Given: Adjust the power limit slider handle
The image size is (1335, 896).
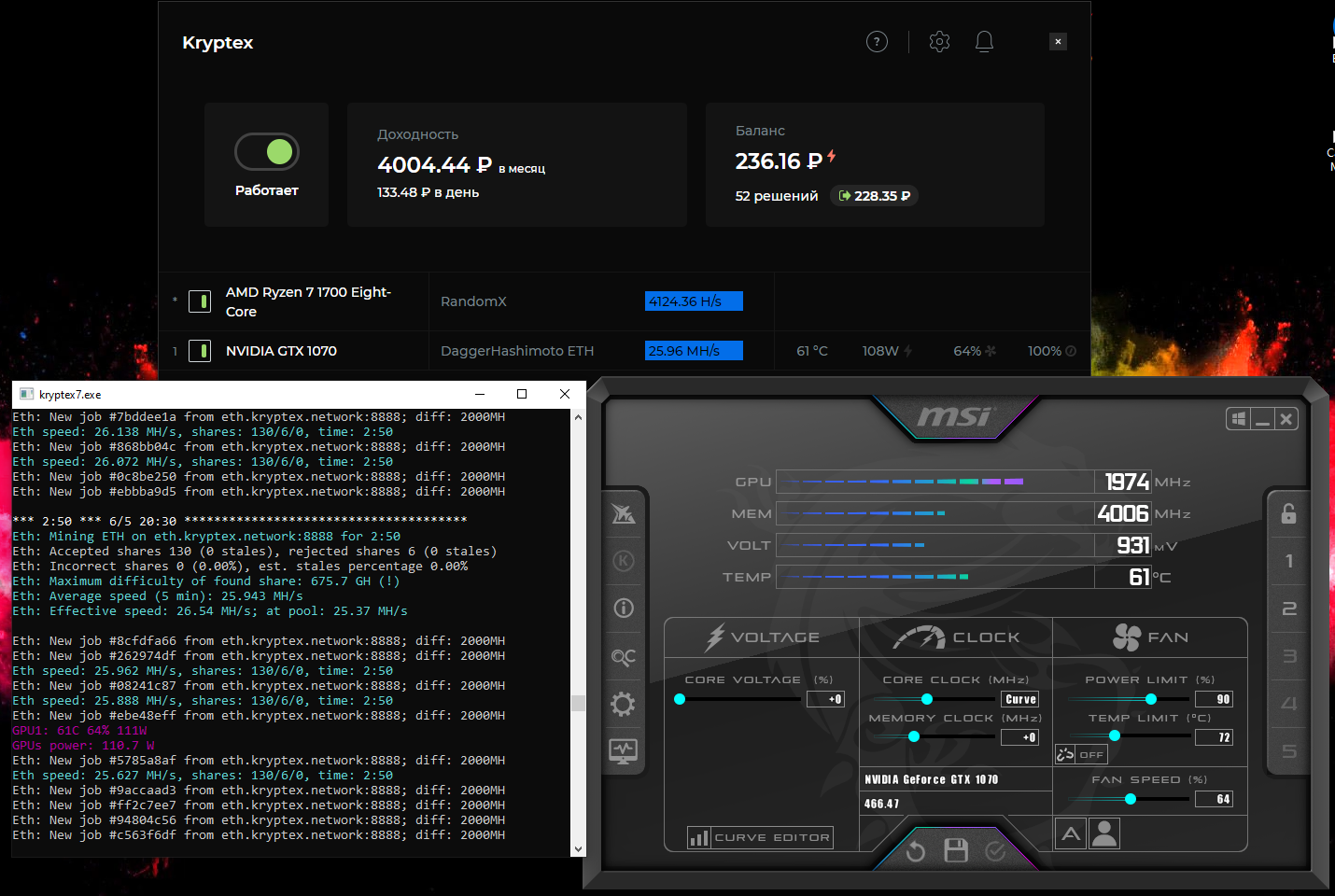Looking at the screenshot, I should coord(1151,699).
